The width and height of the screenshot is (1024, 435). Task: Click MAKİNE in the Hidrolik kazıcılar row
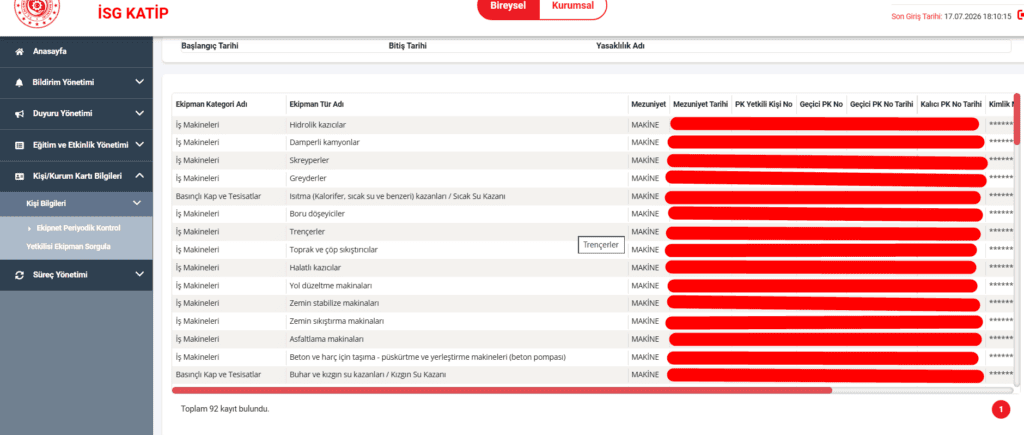tap(645, 125)
